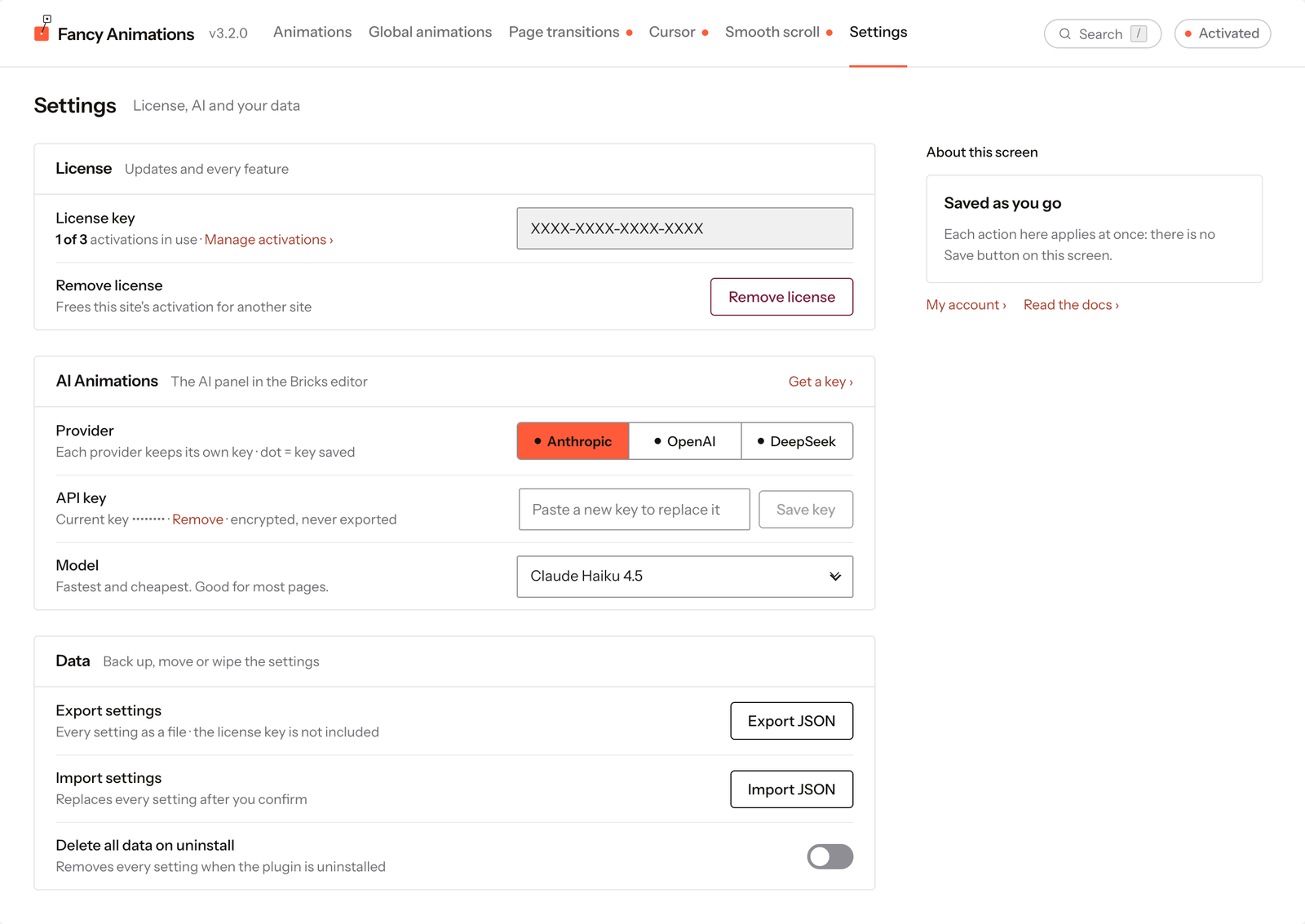Viewport: 1305px width, 924px height.
Task: Click the Remove license button
Action: 781,297
